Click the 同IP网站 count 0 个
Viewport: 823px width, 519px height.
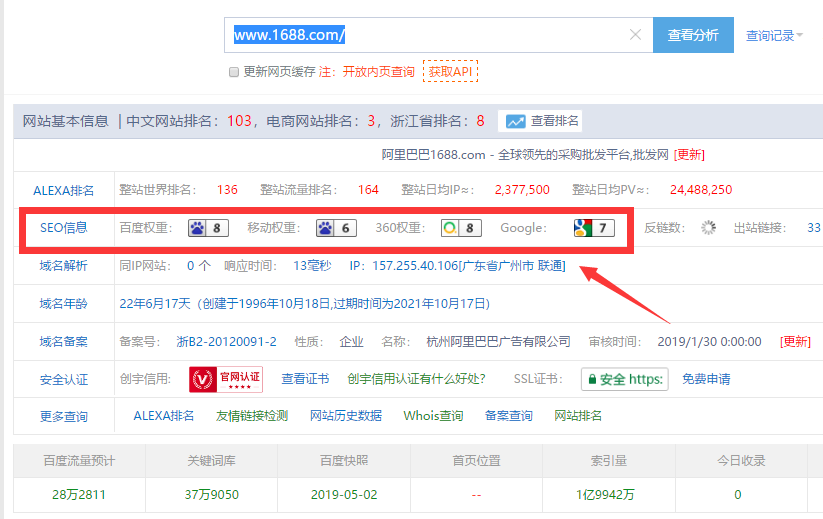pos(199,266)
